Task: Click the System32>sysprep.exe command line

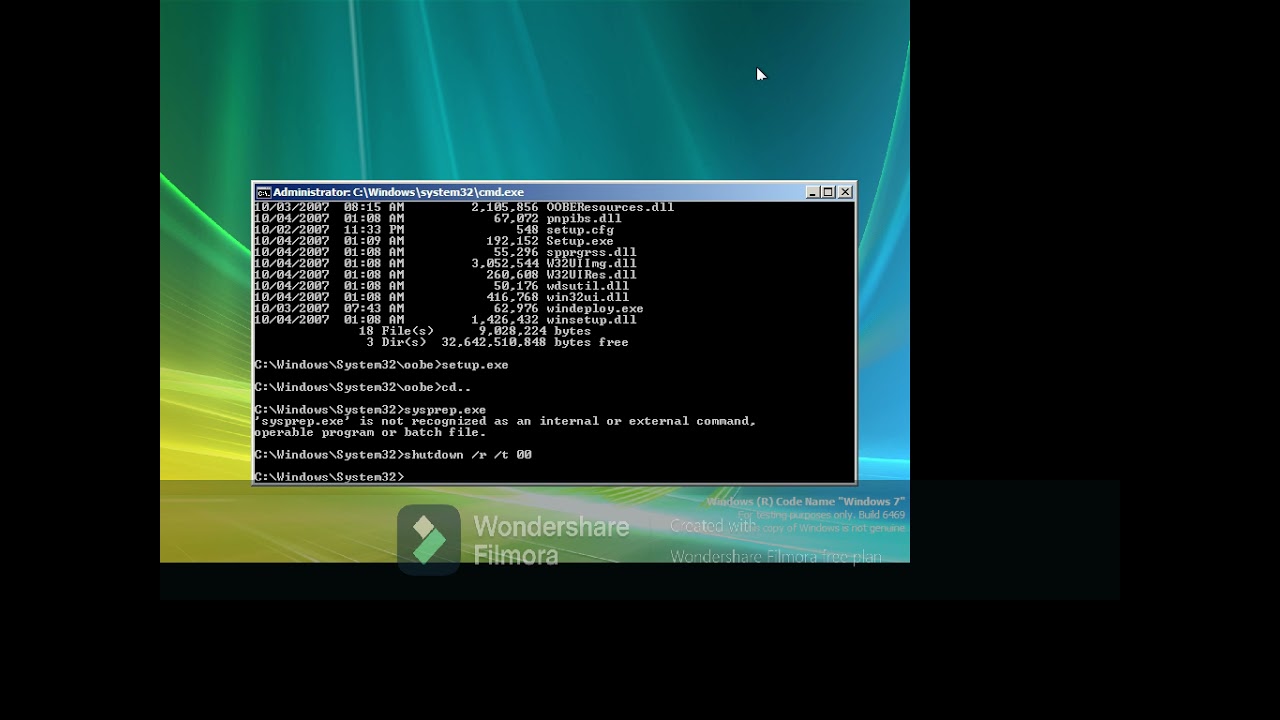Action: click(x=370, y=410)
